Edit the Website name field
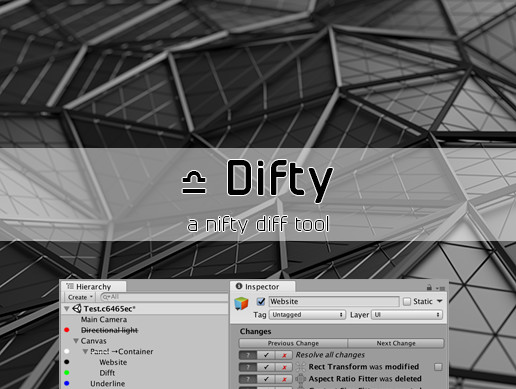 point(334,301)
